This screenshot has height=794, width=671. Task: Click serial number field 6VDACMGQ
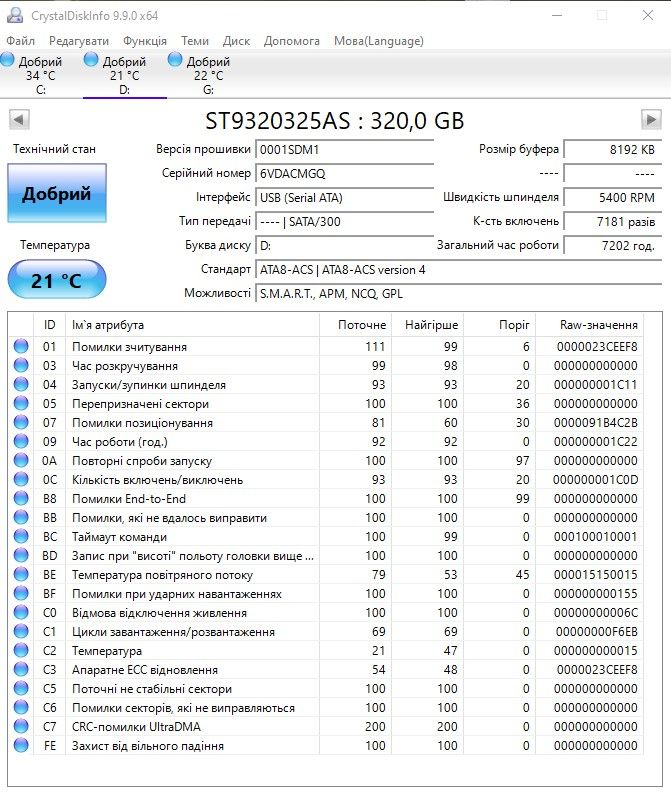[345, 174]
